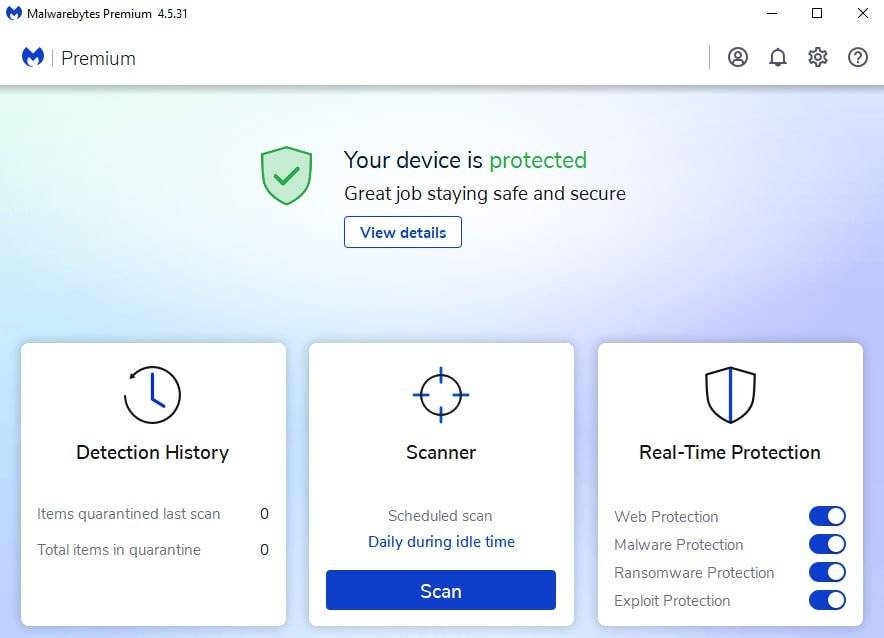Click the Malwarebytes logo in header
884x638 pixels.
pyautogui.click(x=33, y=57)
